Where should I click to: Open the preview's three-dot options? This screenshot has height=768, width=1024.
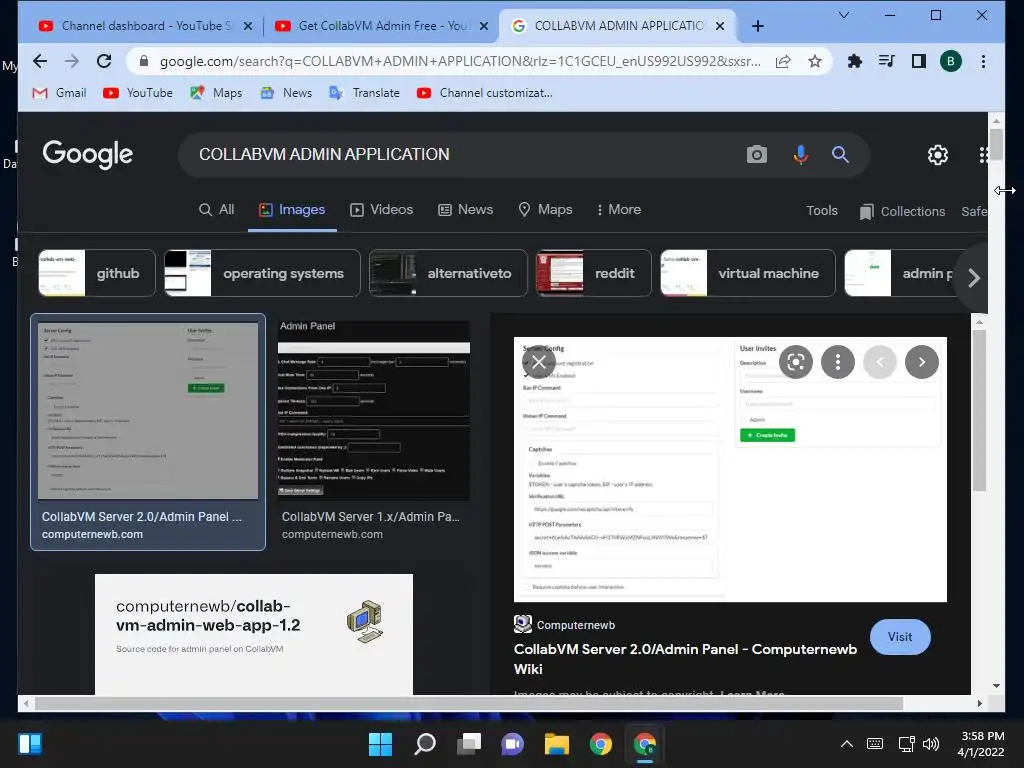838,362
